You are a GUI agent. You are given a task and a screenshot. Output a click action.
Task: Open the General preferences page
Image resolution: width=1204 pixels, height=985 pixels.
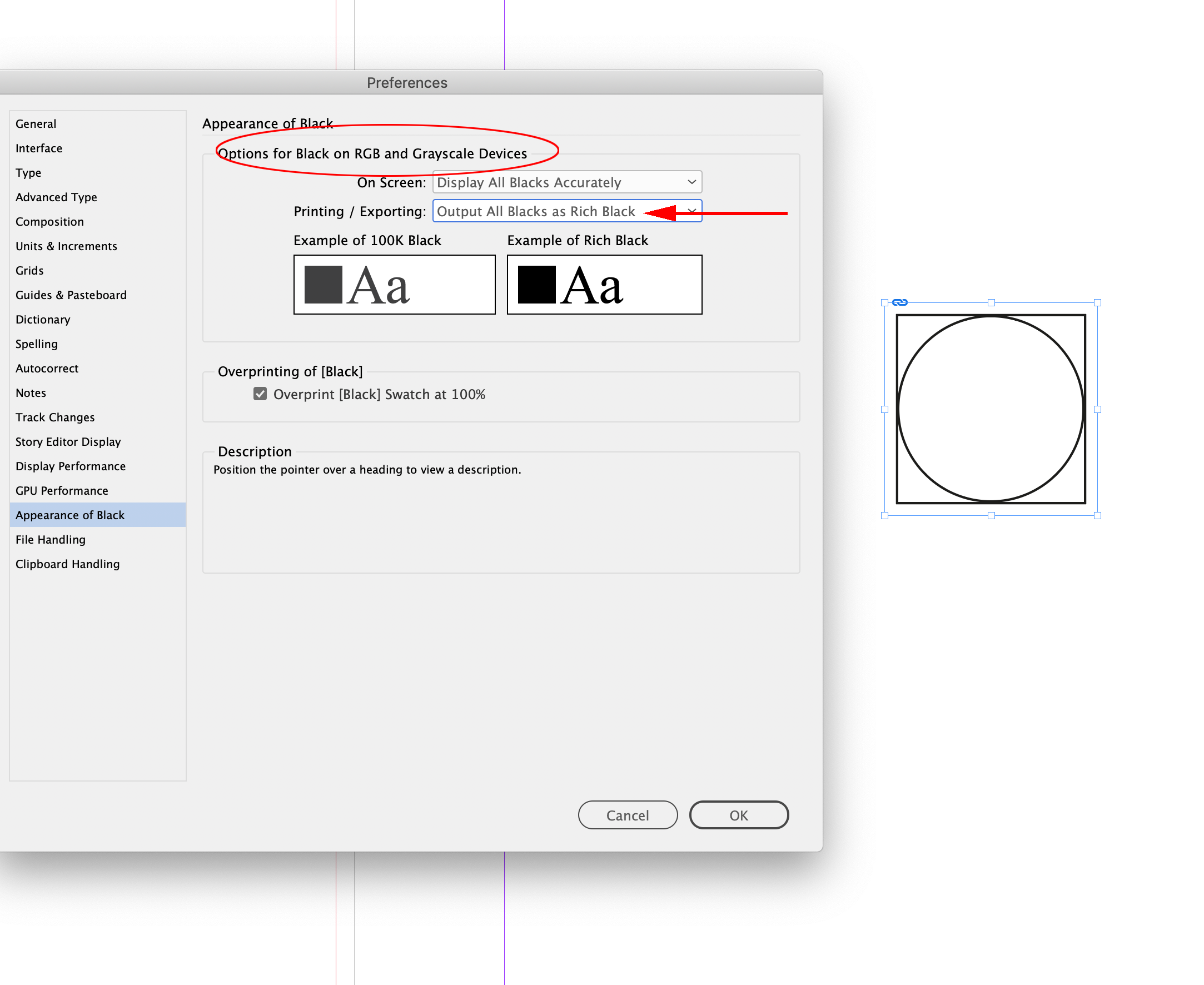(36, 124)
